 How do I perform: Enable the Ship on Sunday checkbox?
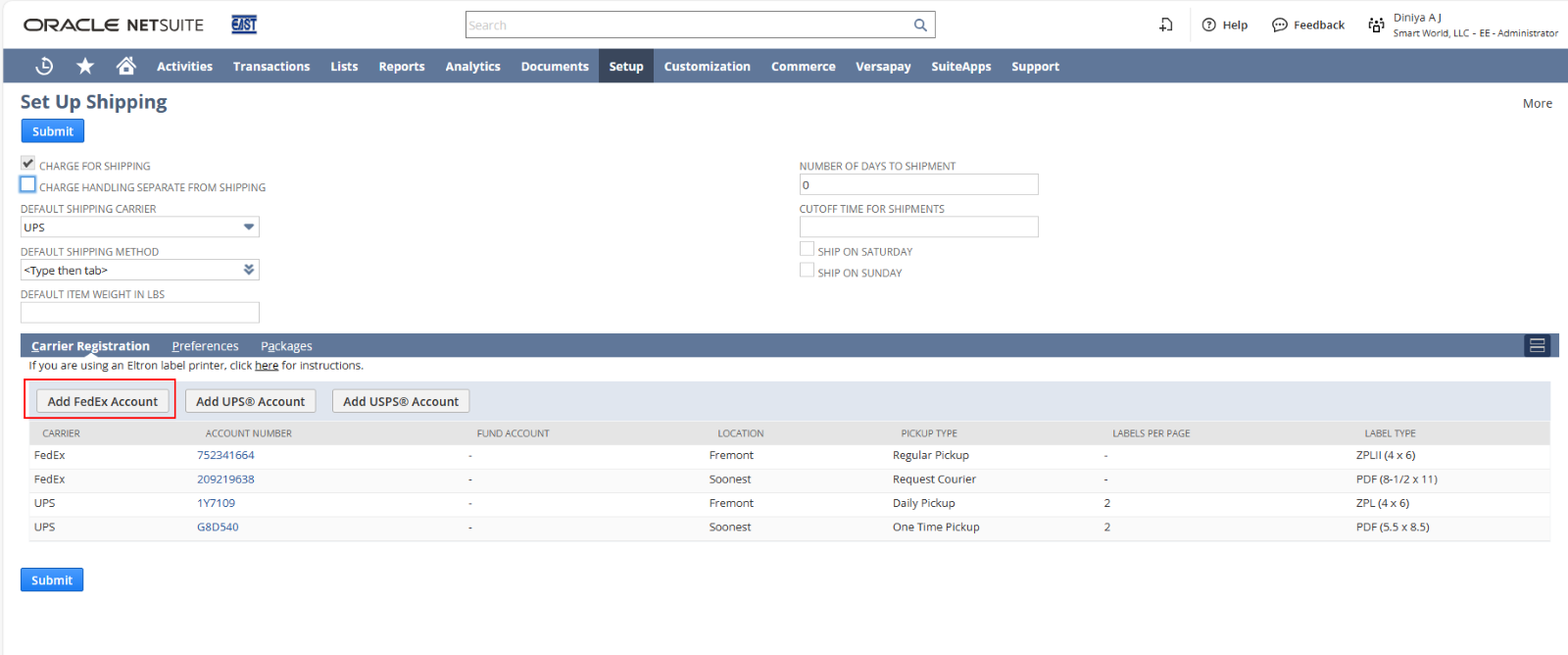(x=807, y=271)
